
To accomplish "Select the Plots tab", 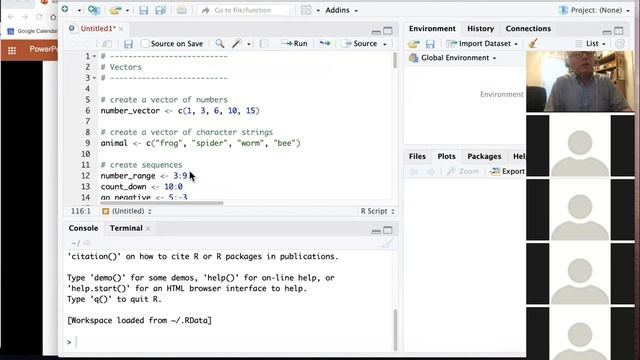I will click(x=446, y=156).
